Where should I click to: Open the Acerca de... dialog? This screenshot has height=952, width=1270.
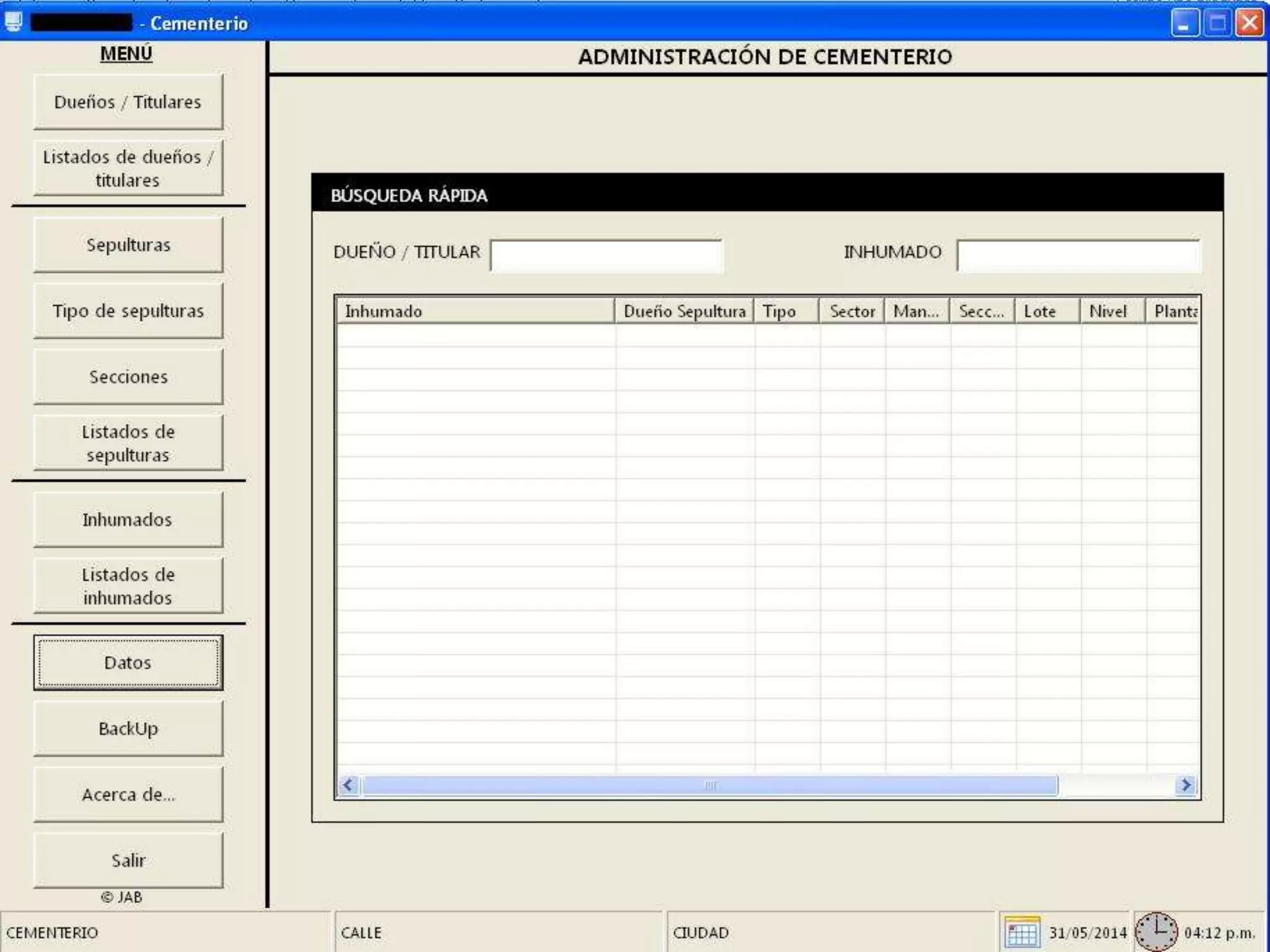tap(128, 794)
